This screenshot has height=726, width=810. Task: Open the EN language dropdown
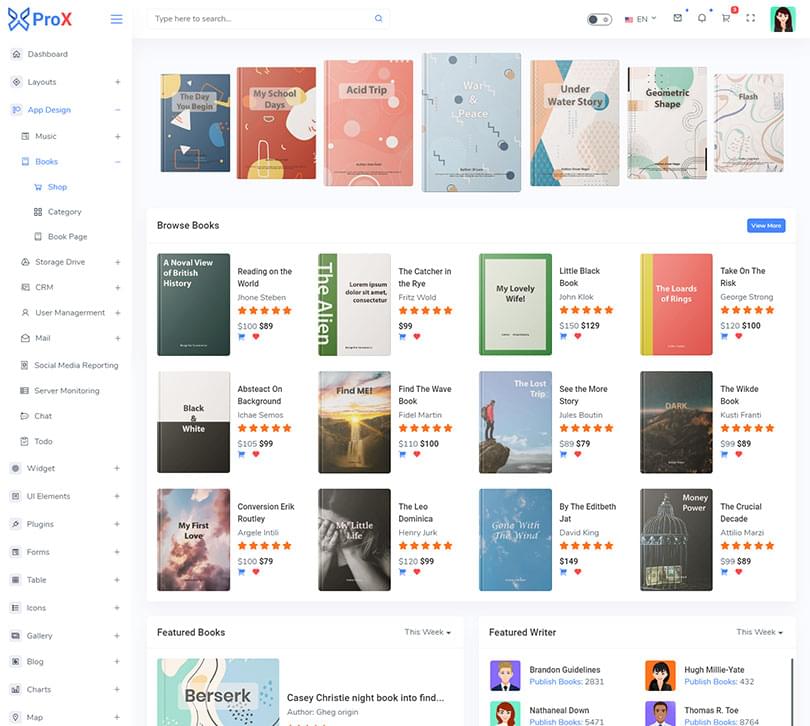[x=641, y=19]
